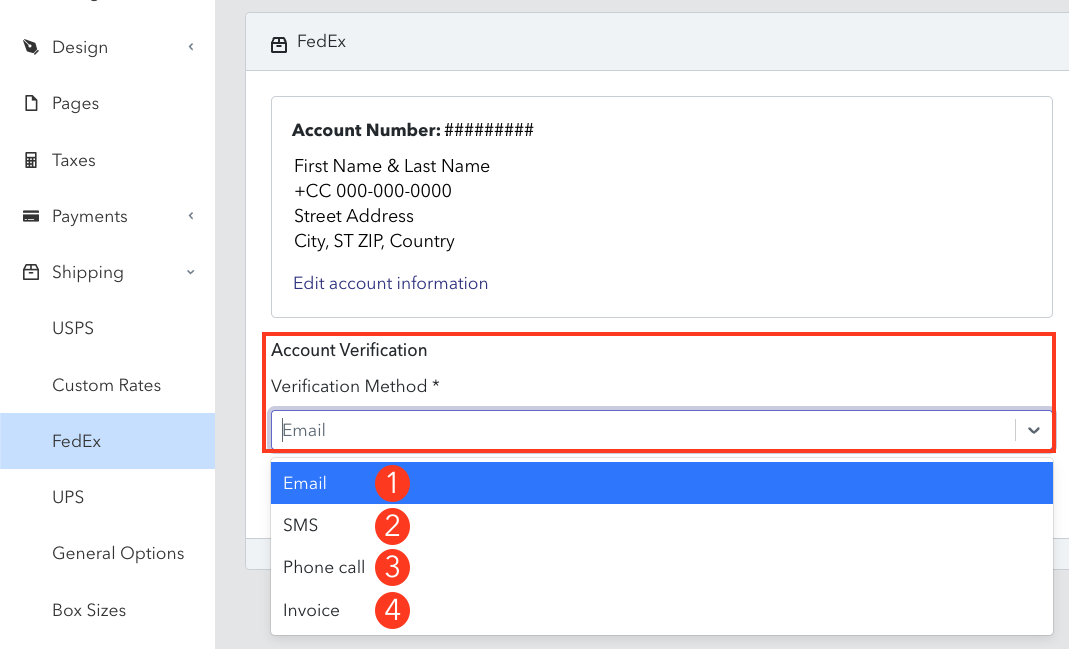This screenshot has height=649, width=1069.
Task: Click the Verification Method label
Action: point(355,386)
